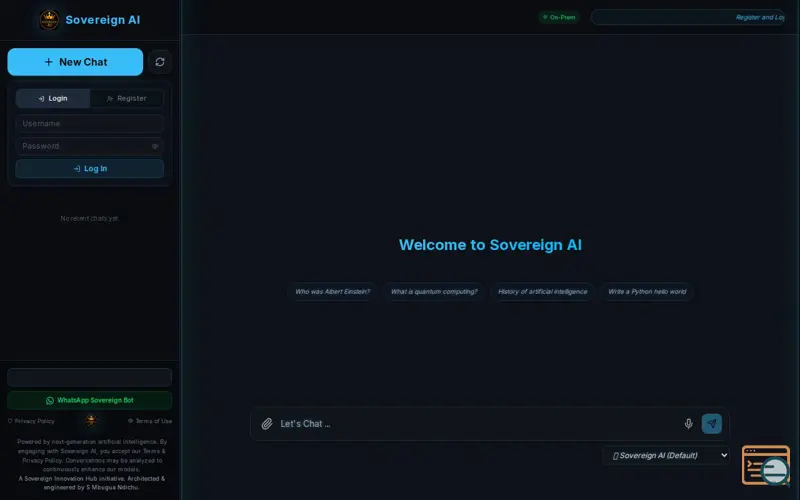Switch to the Register tab
800x500 pixels.
point(127,98)
